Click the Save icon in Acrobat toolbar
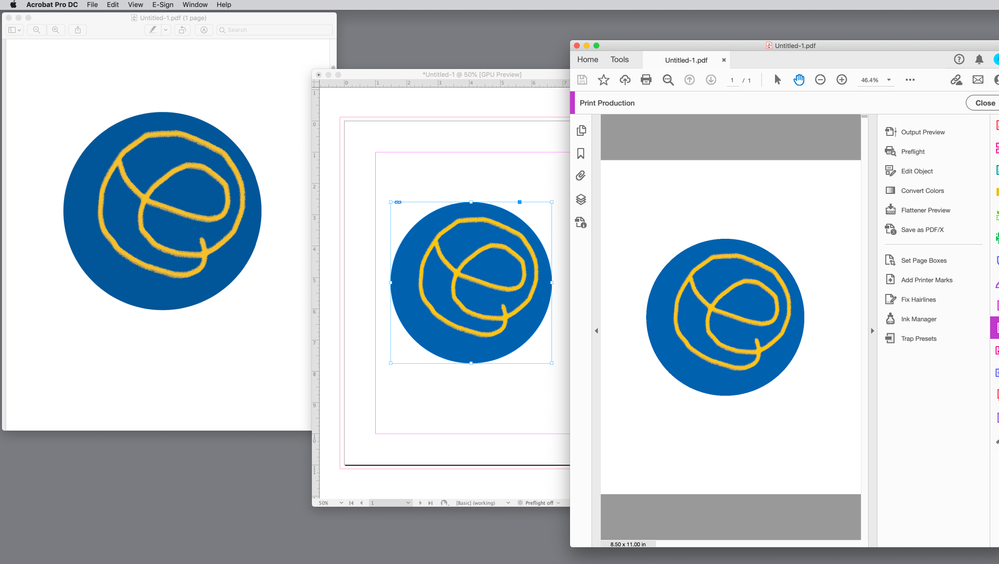This screenshot has width=999, height=564. [582, 80]
